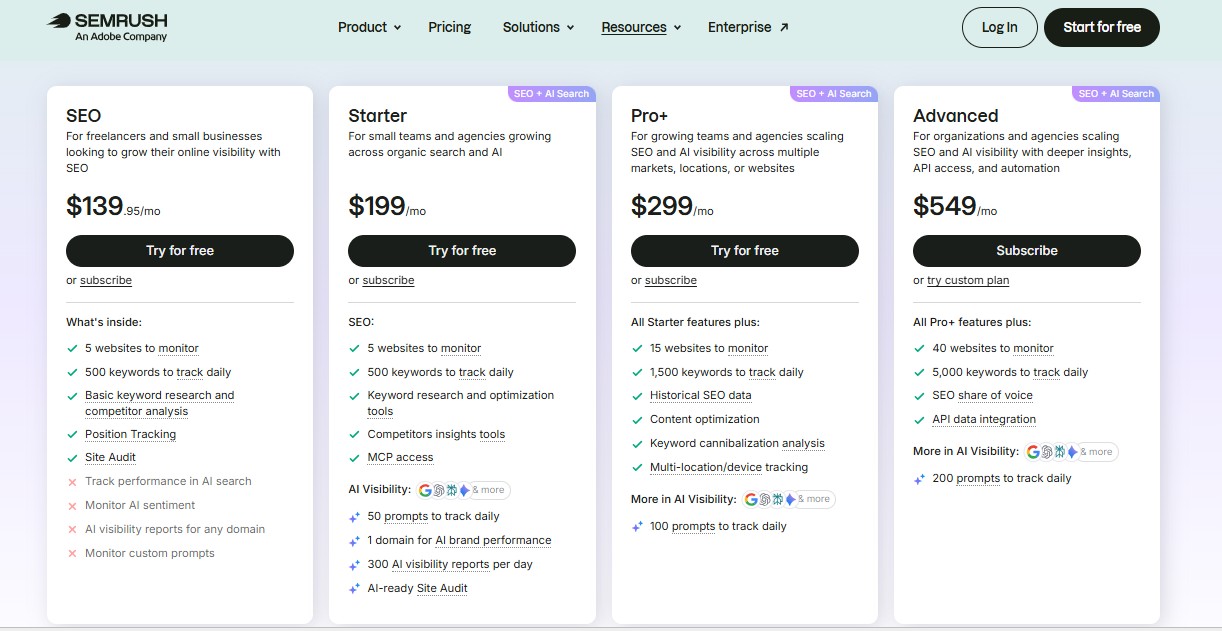Click '1 domain for AI brand performance'
This screenshot has width=1222, height=631.
459,540
